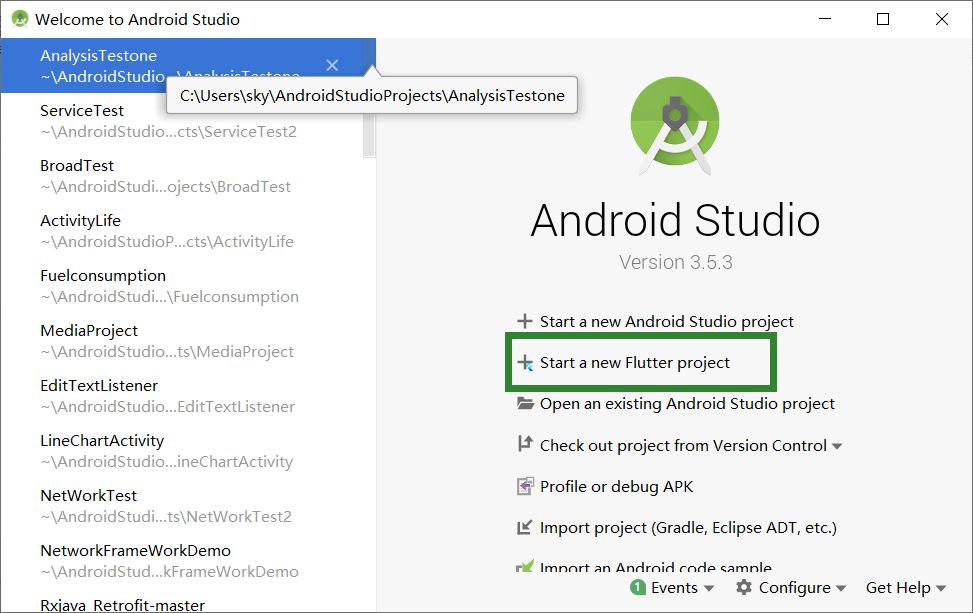Click the plus icon beside new Android Studio project
The image size is (973, 613).
(x=525, y=321)
